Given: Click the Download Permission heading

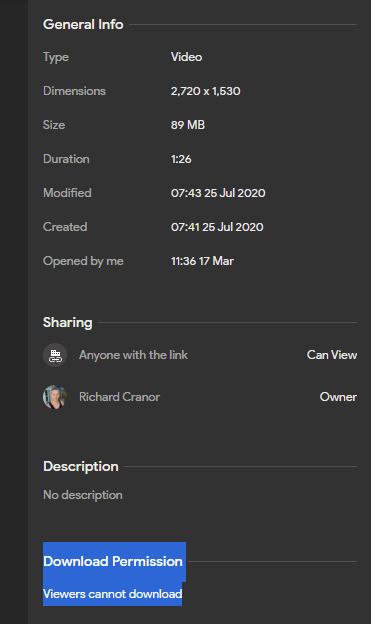Looking at the screenshot, I should click(x=113, y=561).
